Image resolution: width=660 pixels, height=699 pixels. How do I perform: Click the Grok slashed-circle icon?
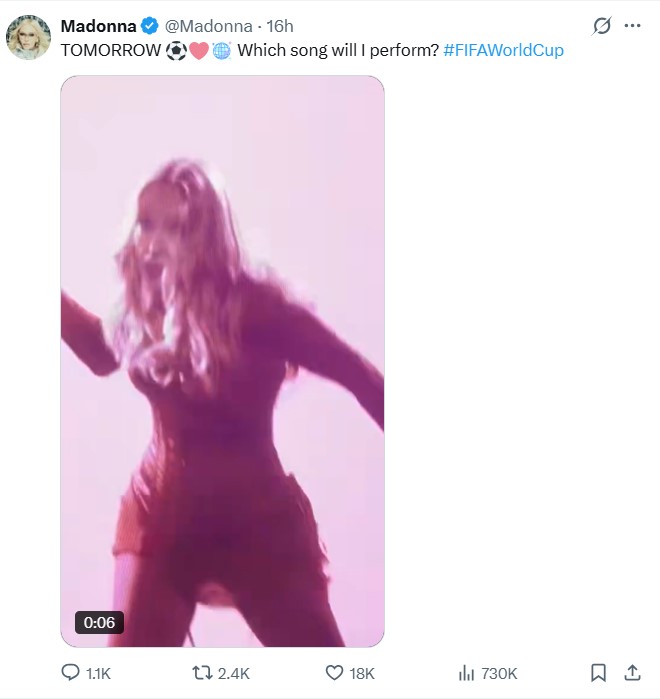[x=601, y=26]
